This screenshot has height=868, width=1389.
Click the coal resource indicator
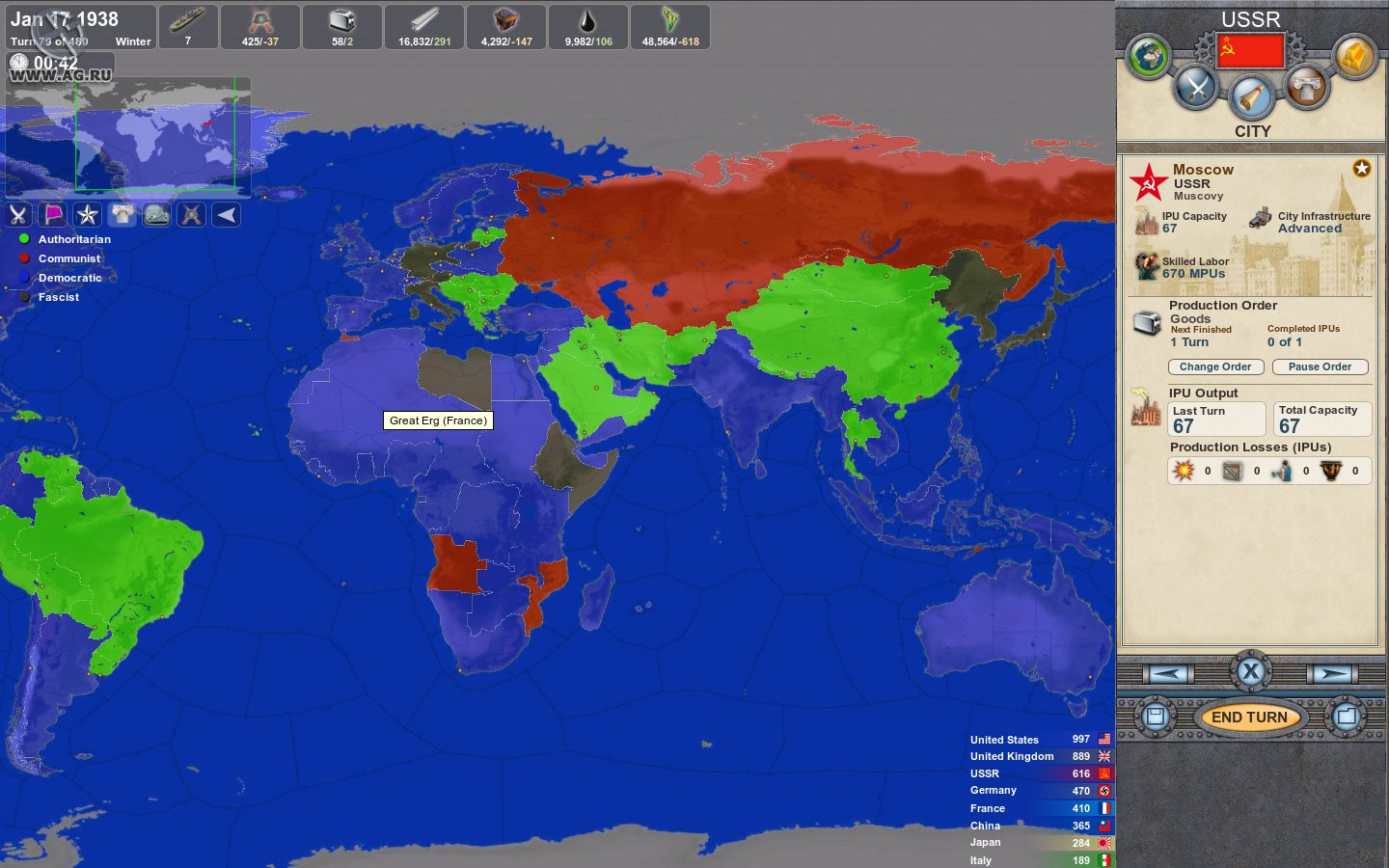pos(506,27)
